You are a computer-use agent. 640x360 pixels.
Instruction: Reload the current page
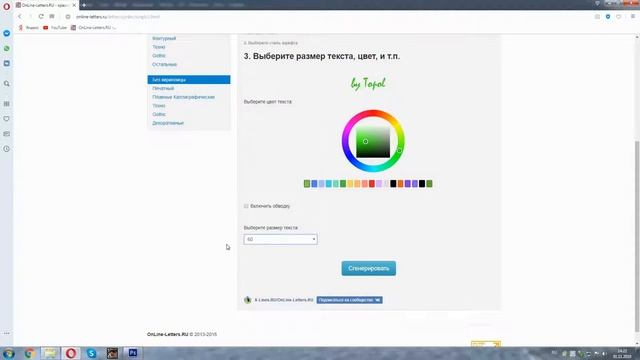[41, 17]
